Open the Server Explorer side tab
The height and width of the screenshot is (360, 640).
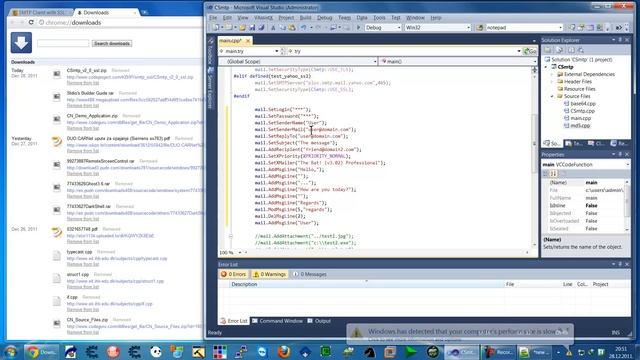(x=211, y=88)
